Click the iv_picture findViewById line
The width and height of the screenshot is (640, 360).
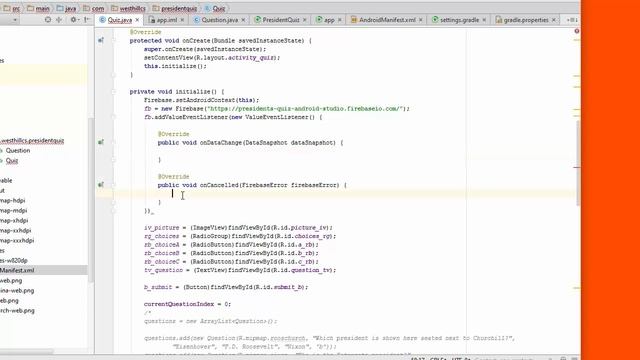pyautogui.click(x=238, y=227)
